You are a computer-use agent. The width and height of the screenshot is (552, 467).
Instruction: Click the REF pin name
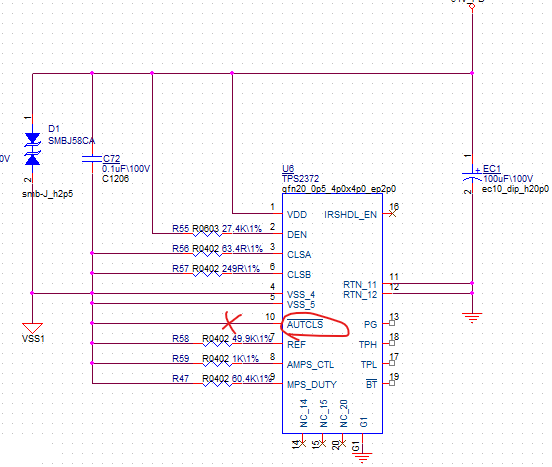click(296, 345)
